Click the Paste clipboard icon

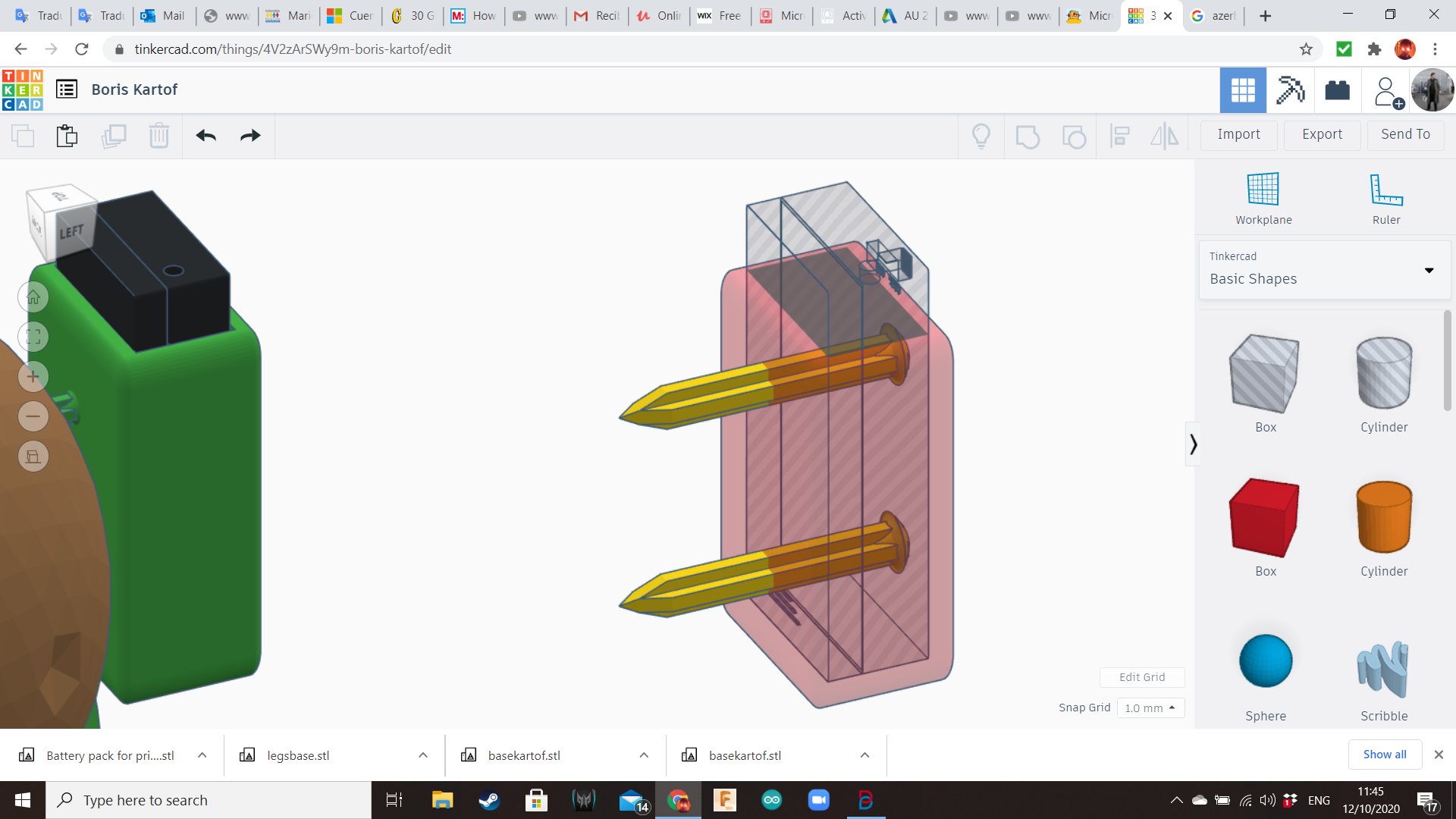click(x=67, y=136)
